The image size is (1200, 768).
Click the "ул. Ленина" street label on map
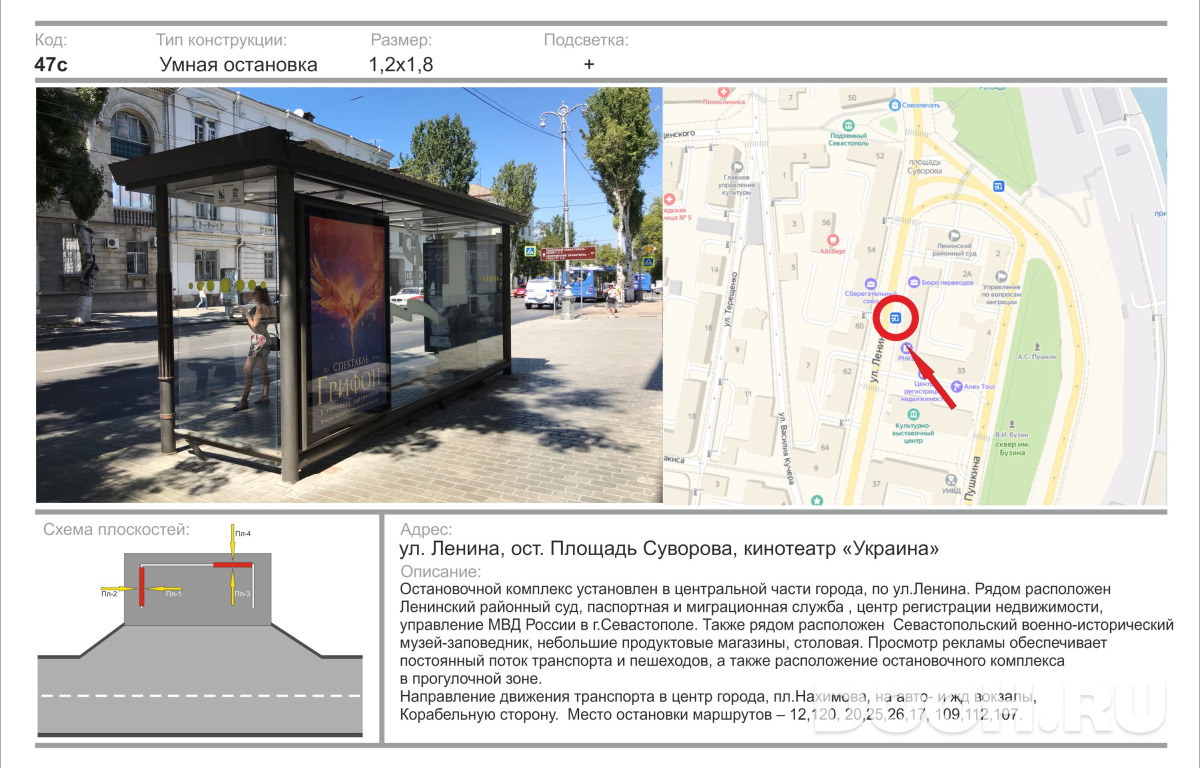pyautogui.click(x=877, y=359)
